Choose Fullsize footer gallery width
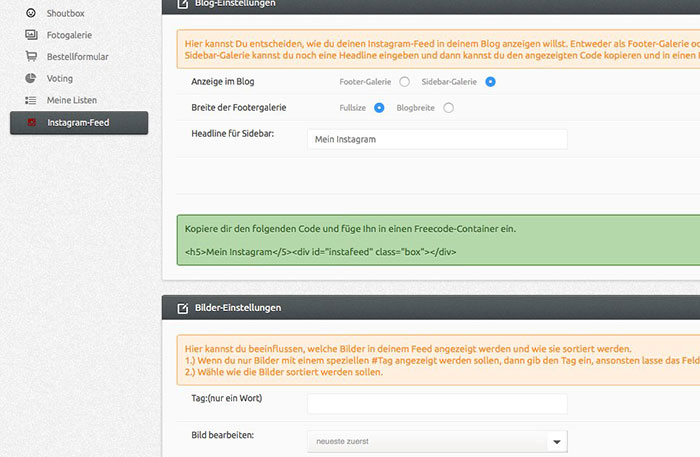 379,108
